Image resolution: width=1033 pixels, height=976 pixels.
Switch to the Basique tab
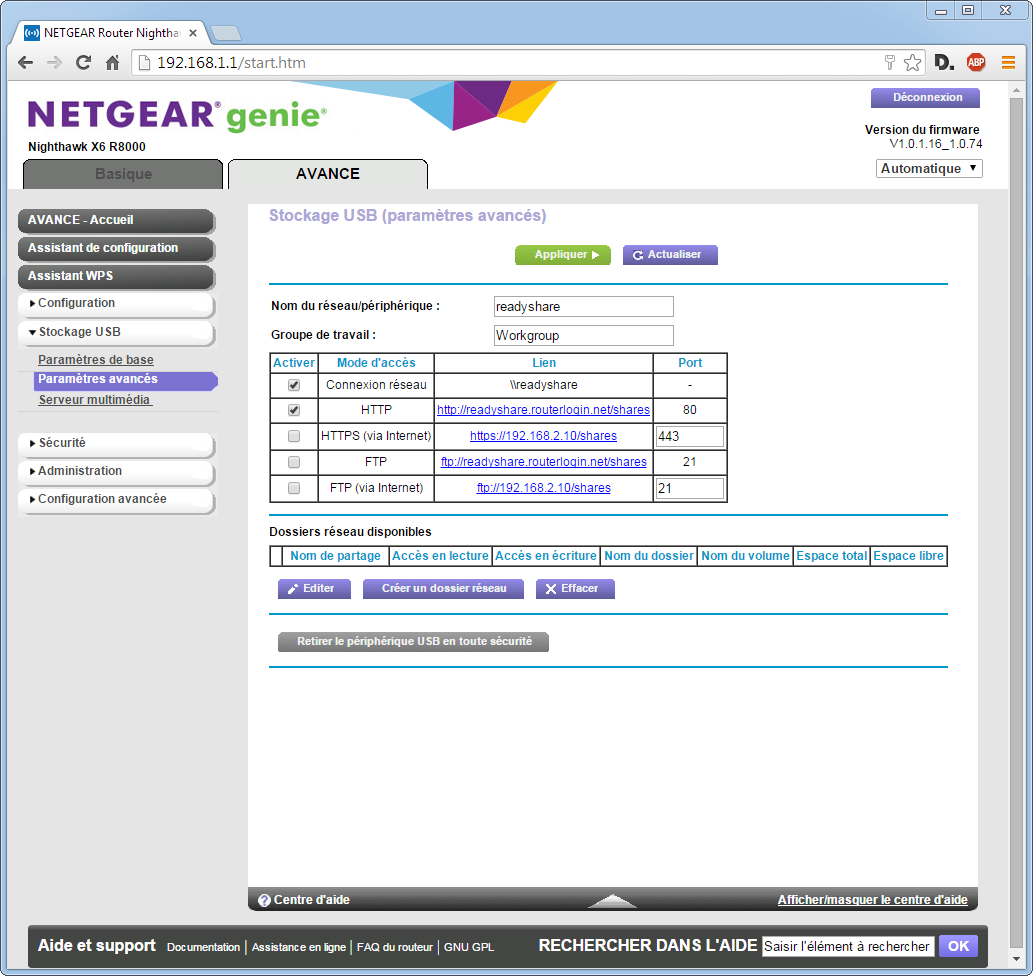[123, 174]
